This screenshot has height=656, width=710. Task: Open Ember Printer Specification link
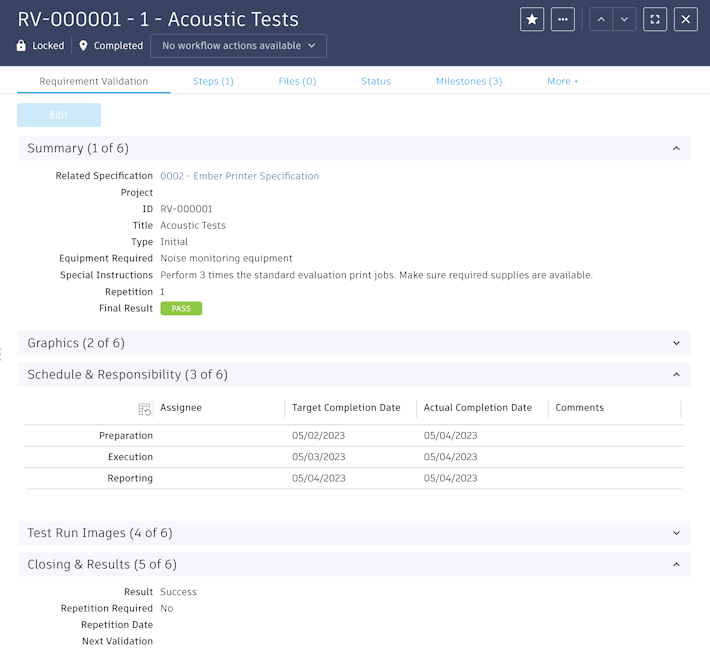240,176
